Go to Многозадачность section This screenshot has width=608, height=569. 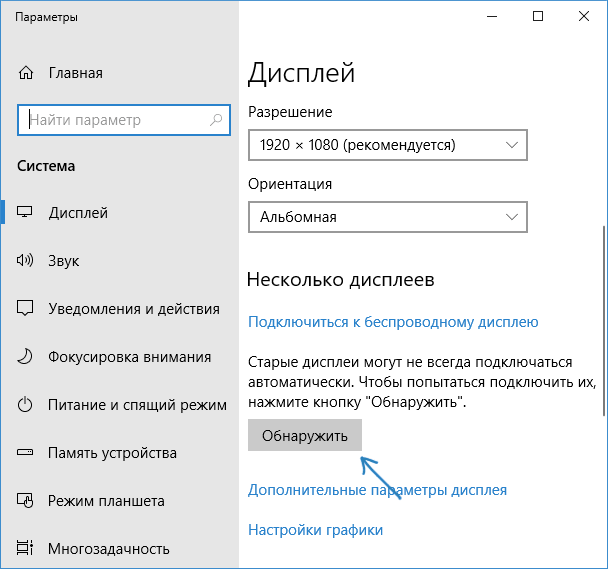(109, 549)
